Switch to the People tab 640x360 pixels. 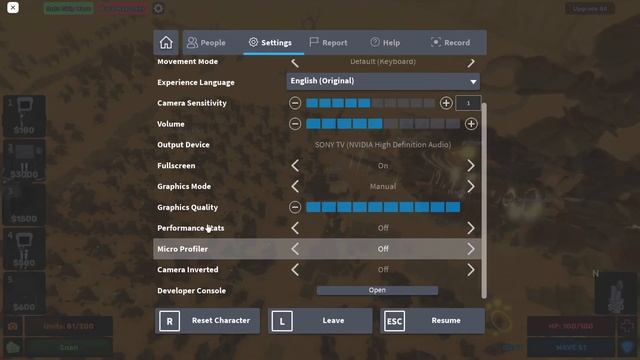206,42
